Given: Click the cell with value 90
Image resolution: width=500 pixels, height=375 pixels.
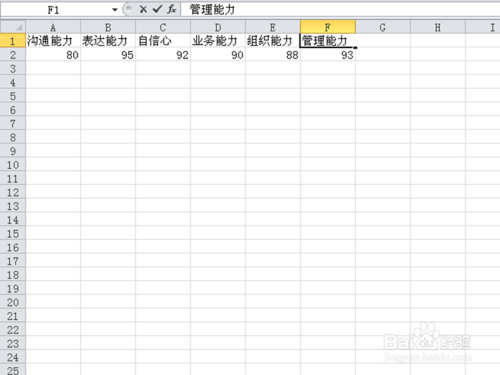Looking at the screenshot, I should click(218, 55).
